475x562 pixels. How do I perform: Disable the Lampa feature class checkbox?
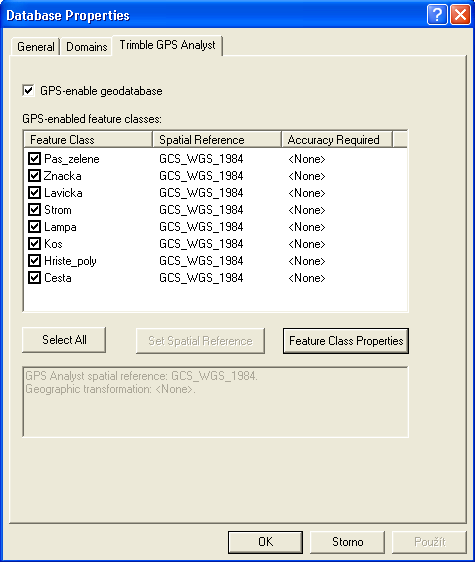click(34, 226)
